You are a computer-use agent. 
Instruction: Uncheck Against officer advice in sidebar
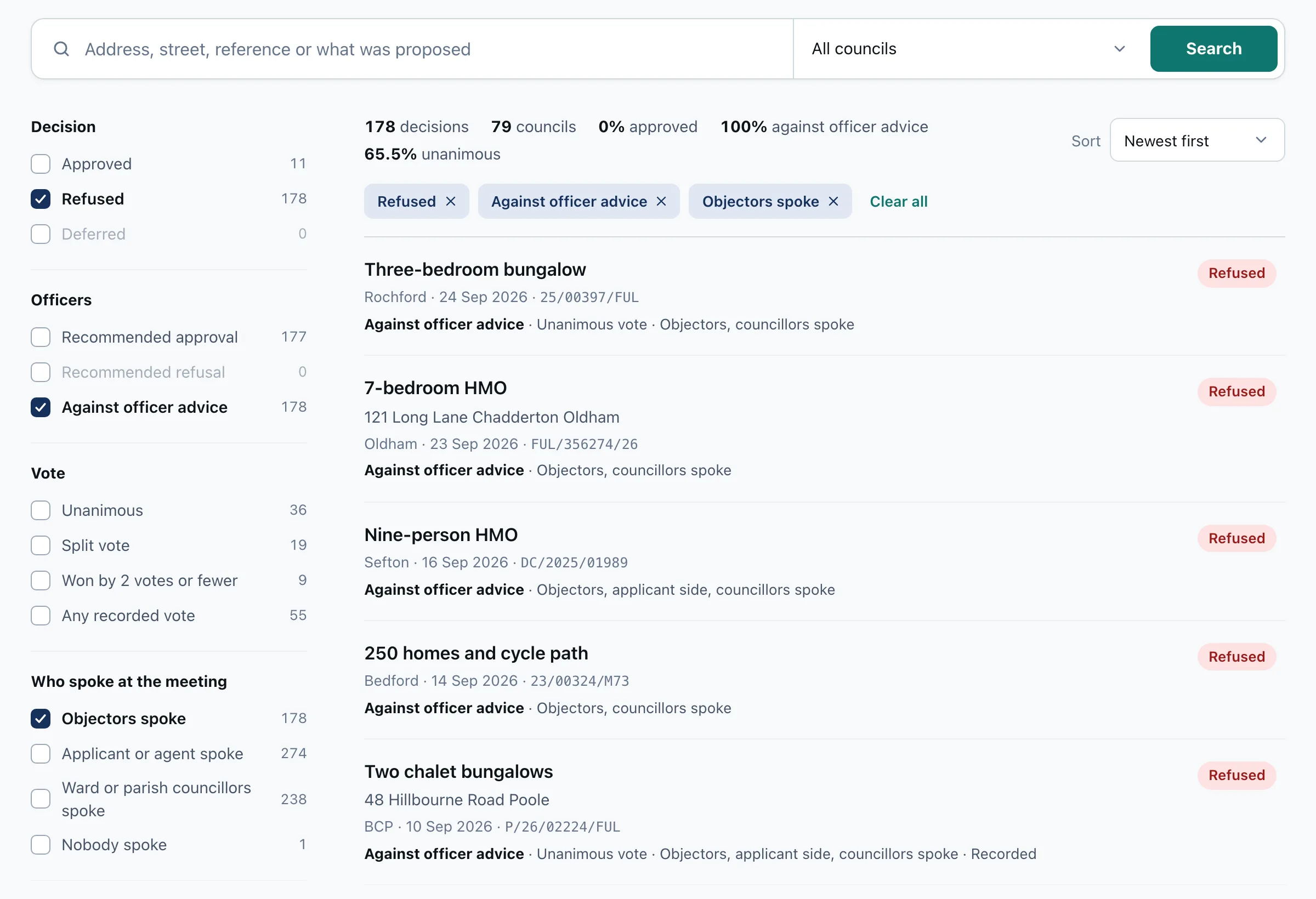click(x=41, y=408)
